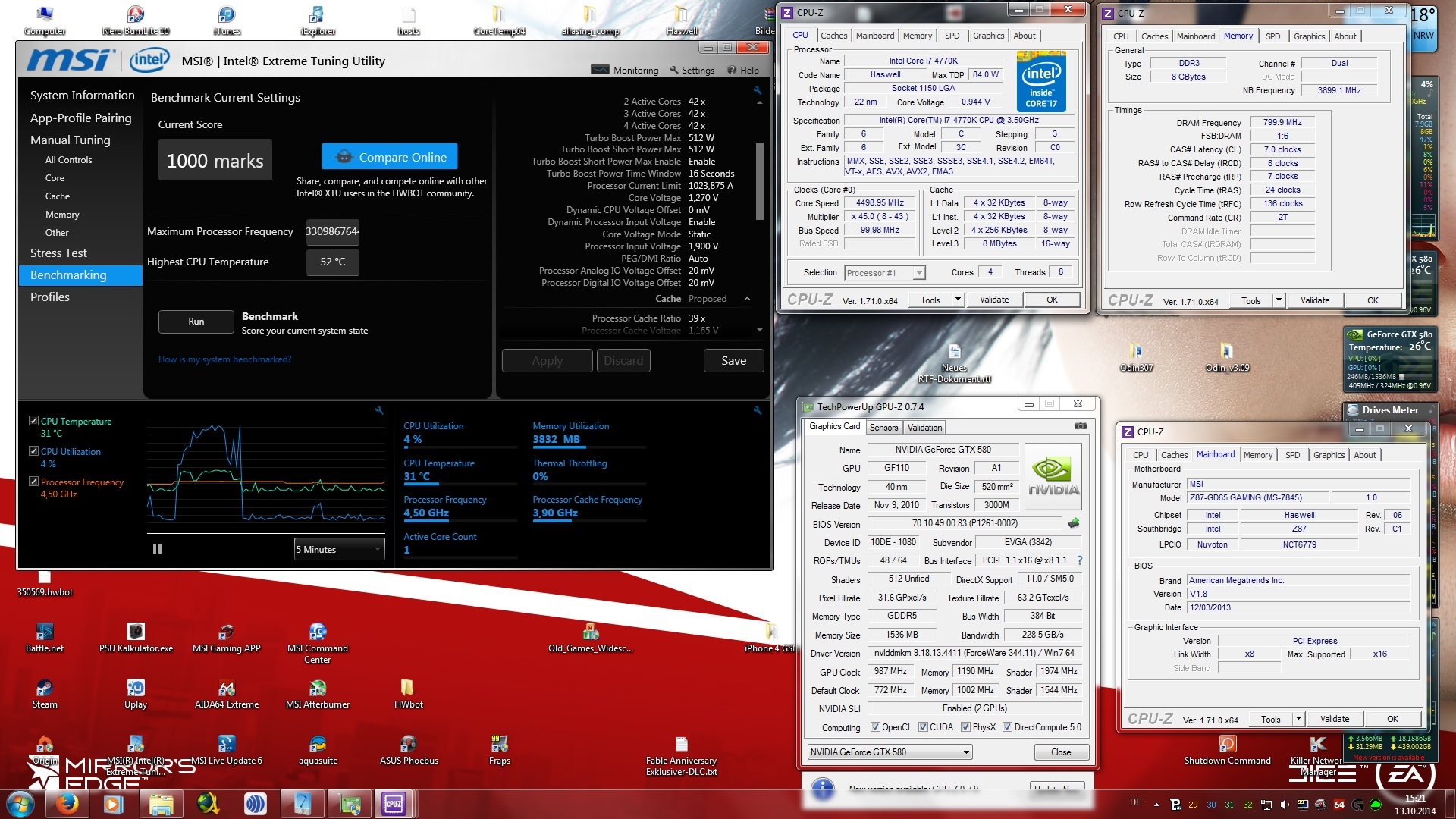Collapse the Cache section in XTU settings
The height and width of the screenshot is (819, 1456).
tap(747, 299)
